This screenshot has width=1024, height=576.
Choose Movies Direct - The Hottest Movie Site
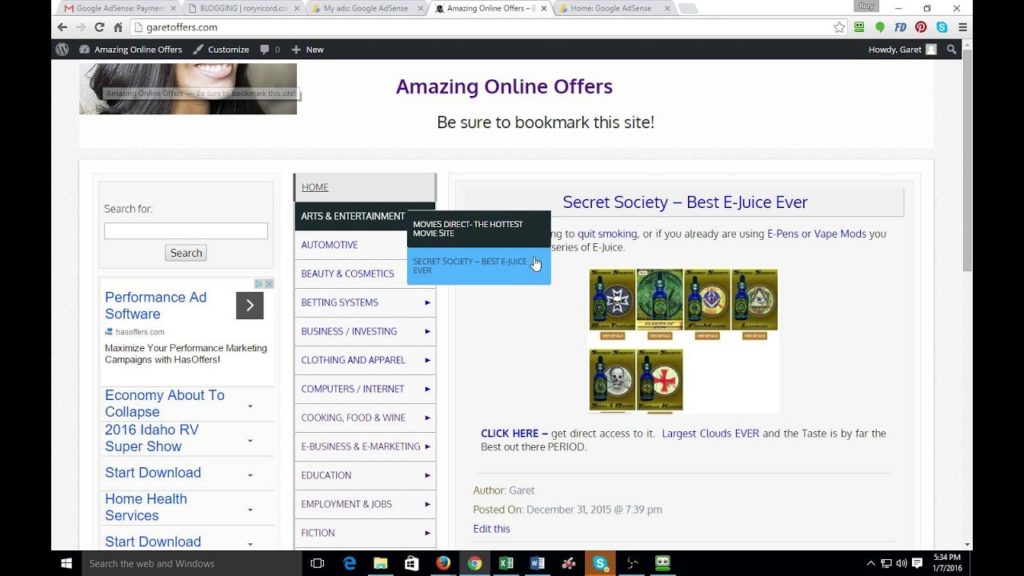tap(479, 229)
